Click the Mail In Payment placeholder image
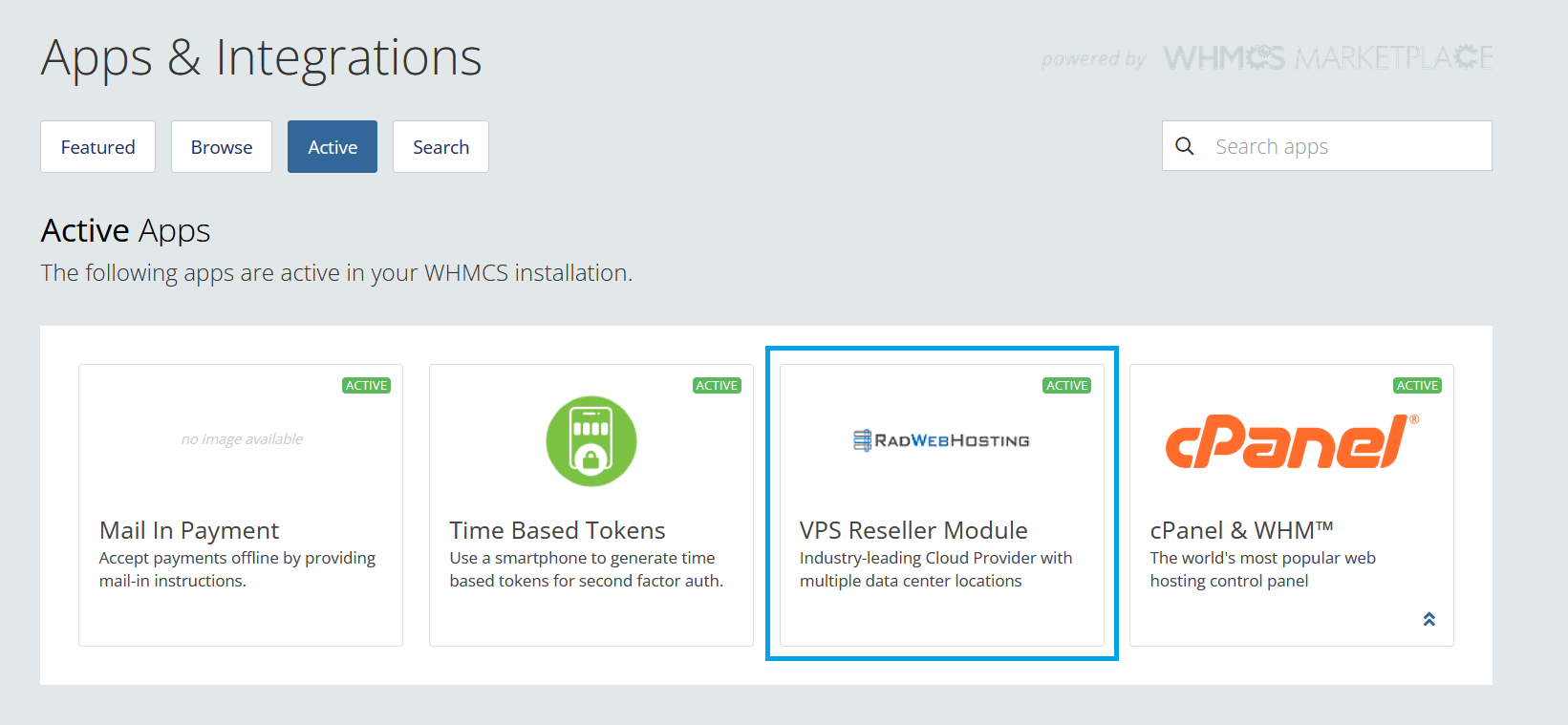 point(242,439)
